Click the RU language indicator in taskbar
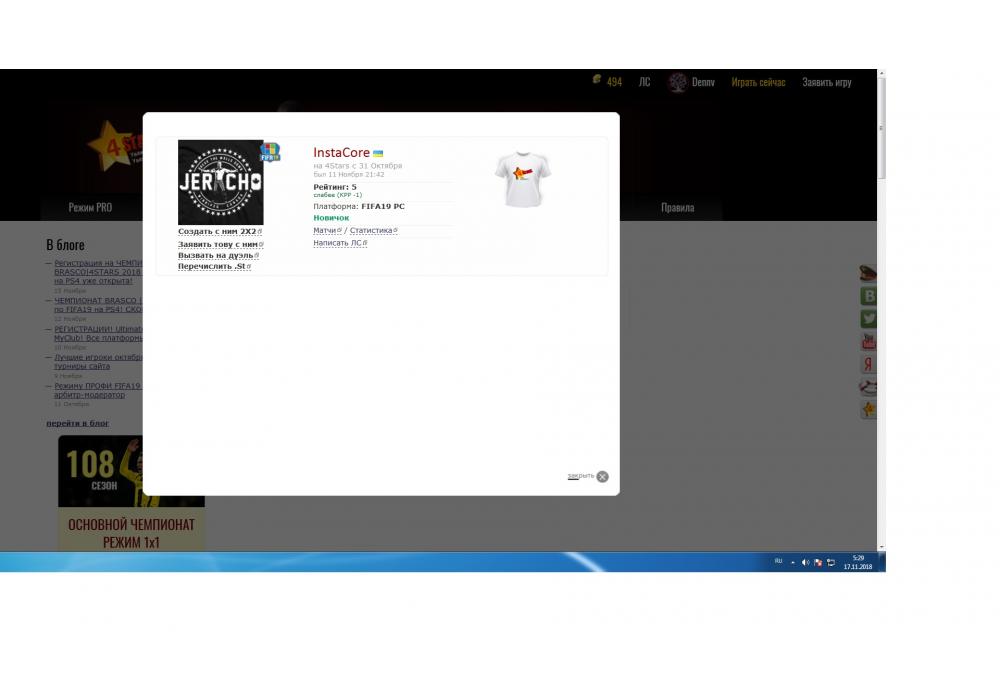Image resolution: width=1000 pixels, height=700 pixels. [x=778, y=562]
